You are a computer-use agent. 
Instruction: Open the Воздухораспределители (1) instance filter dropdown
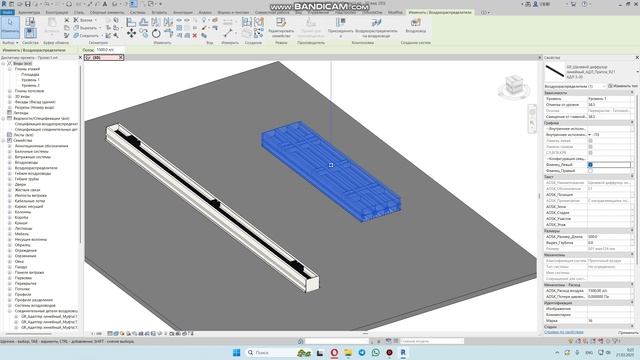[604, 86]
